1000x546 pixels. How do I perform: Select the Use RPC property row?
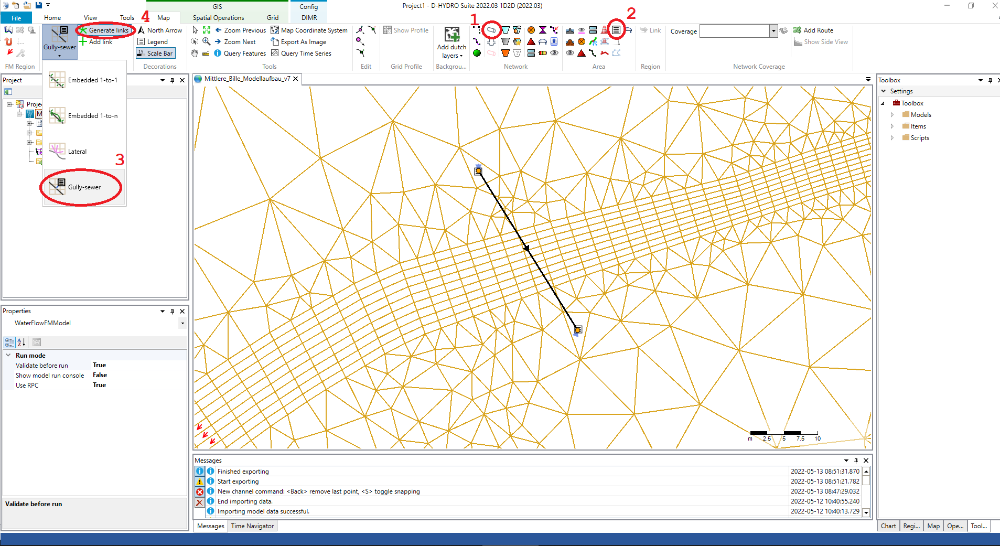[94, 385]
